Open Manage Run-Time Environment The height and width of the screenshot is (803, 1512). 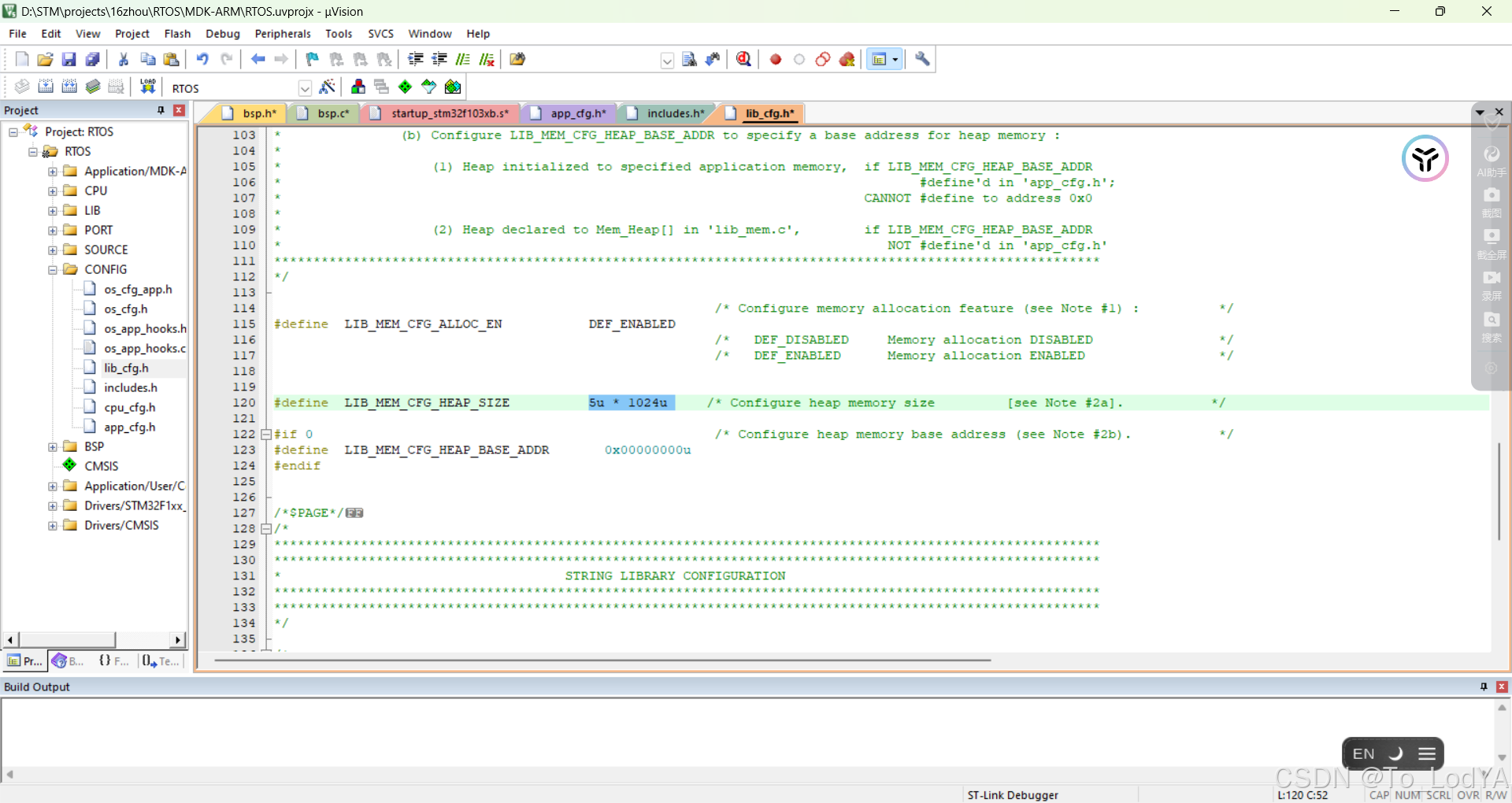click(x=406, y=87)
